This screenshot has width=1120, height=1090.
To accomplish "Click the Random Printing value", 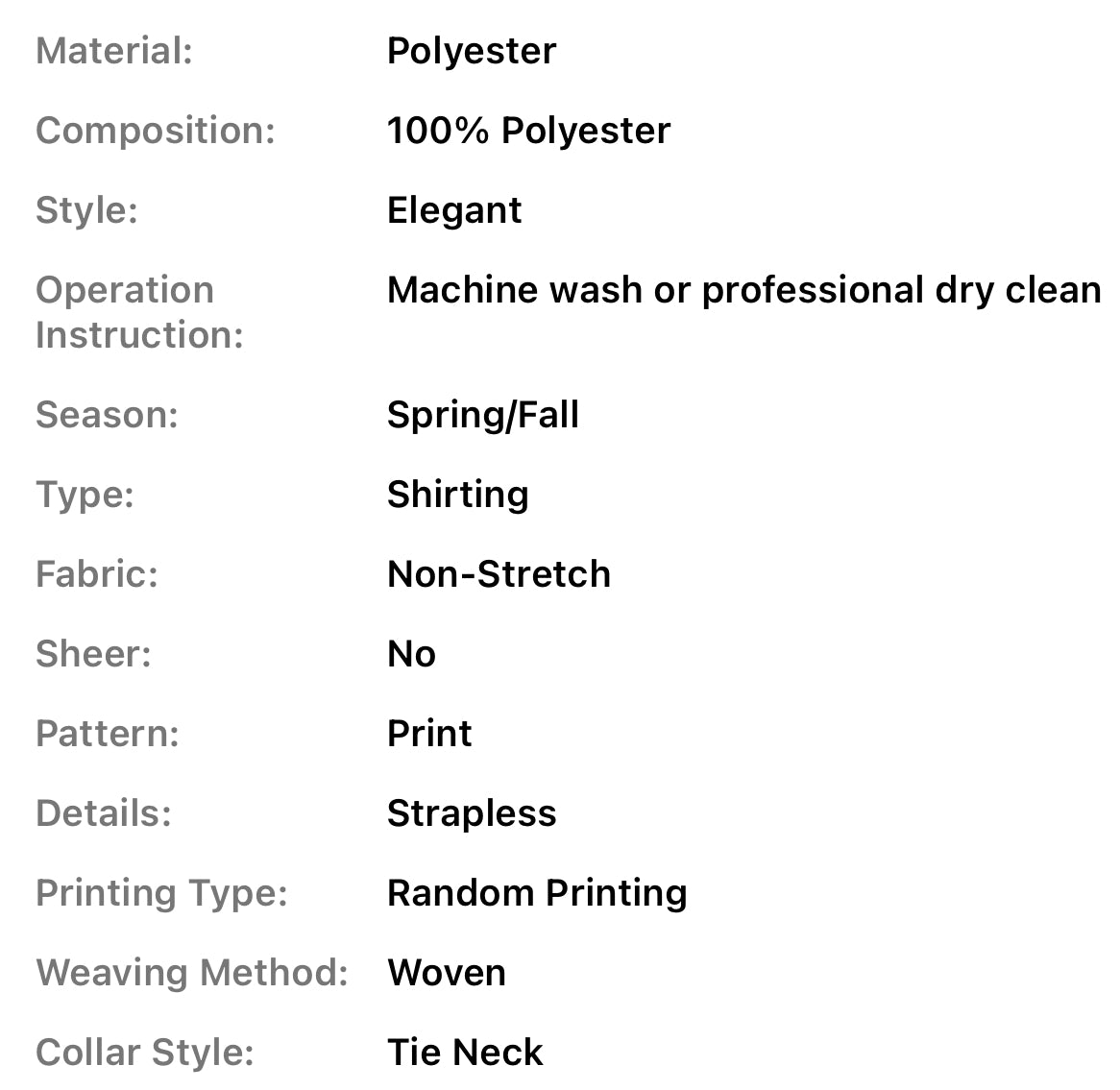I will [537, 893].
